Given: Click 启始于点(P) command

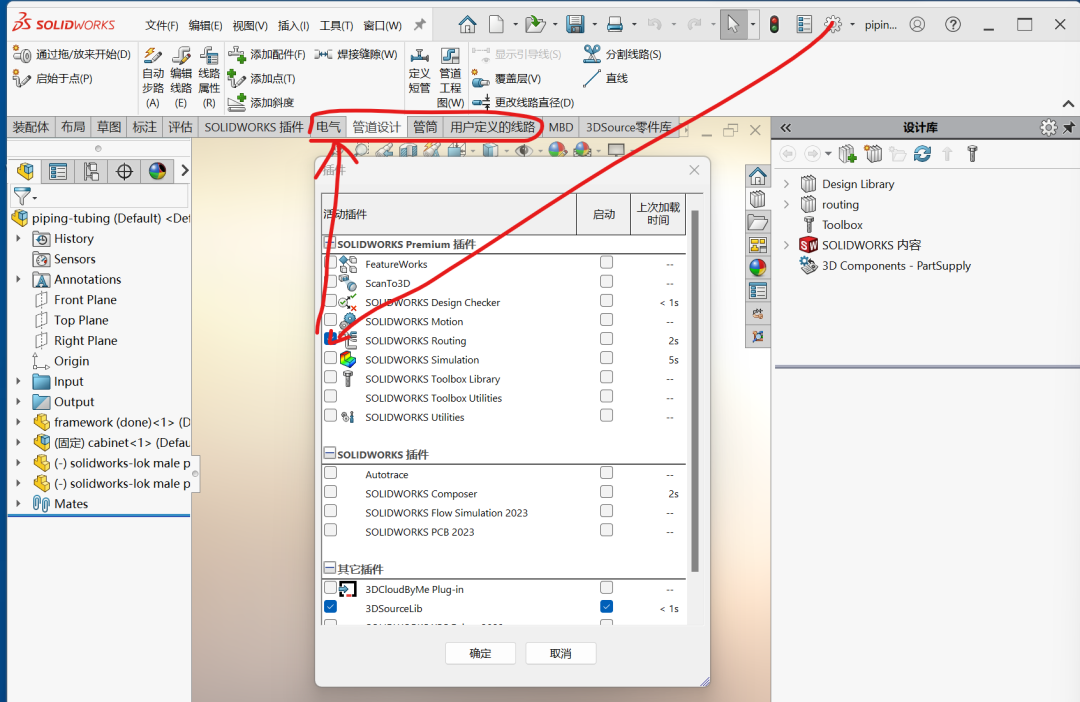Looking at the screenshot, I should 53,79.
